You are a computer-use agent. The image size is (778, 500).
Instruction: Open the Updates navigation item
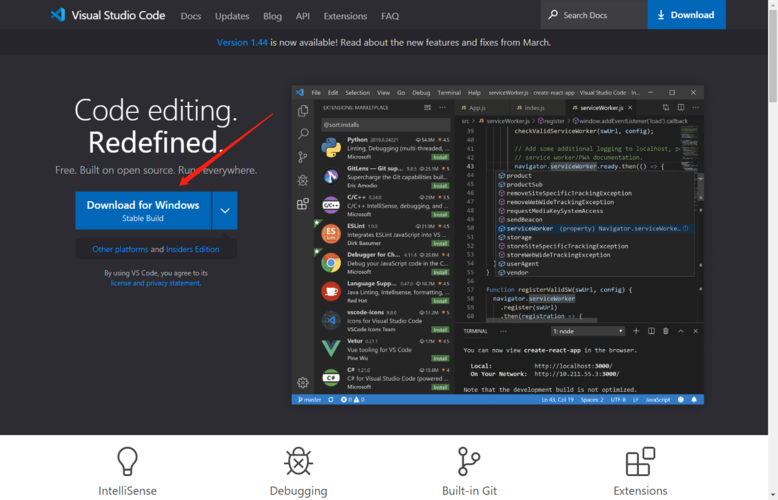coord(232,16)
